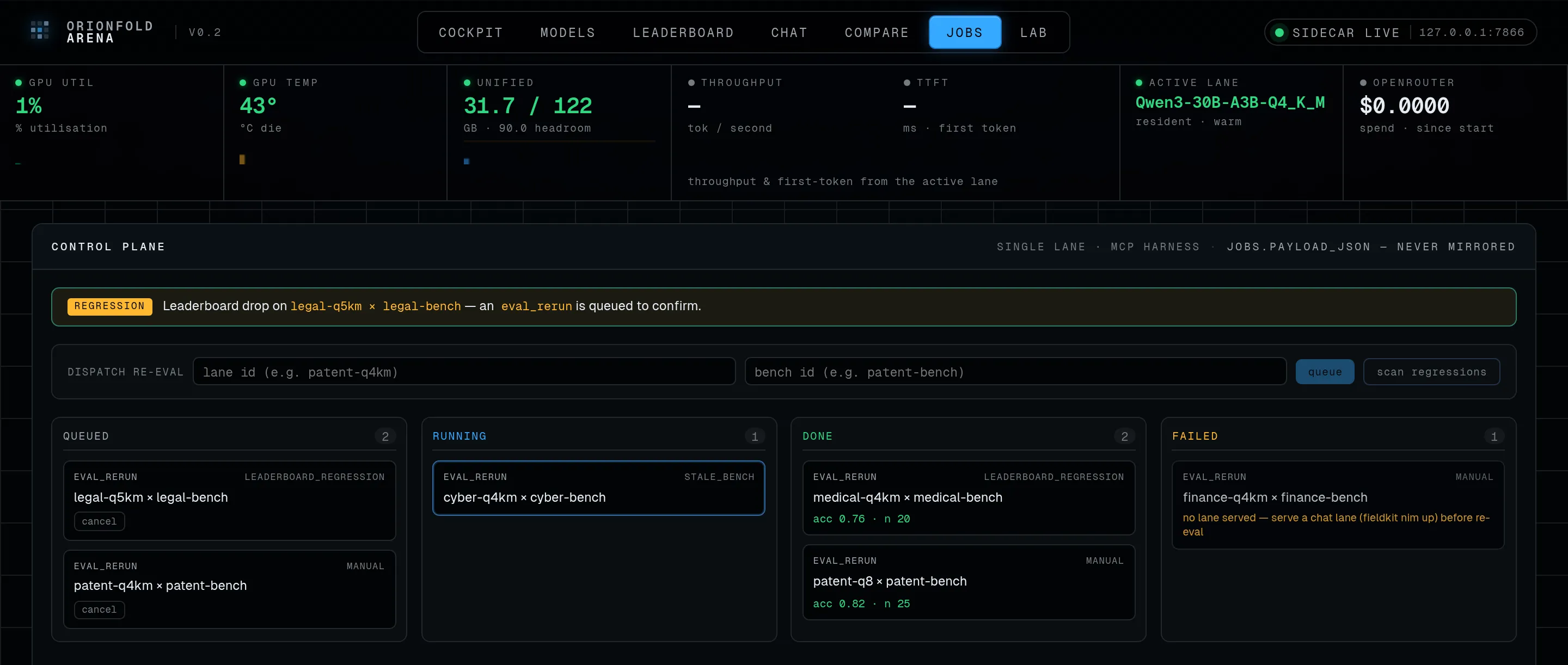This screenshot has height=665, width=1568.
Task: Click the MCP HARNESS label
Action: click(1155, 247)
